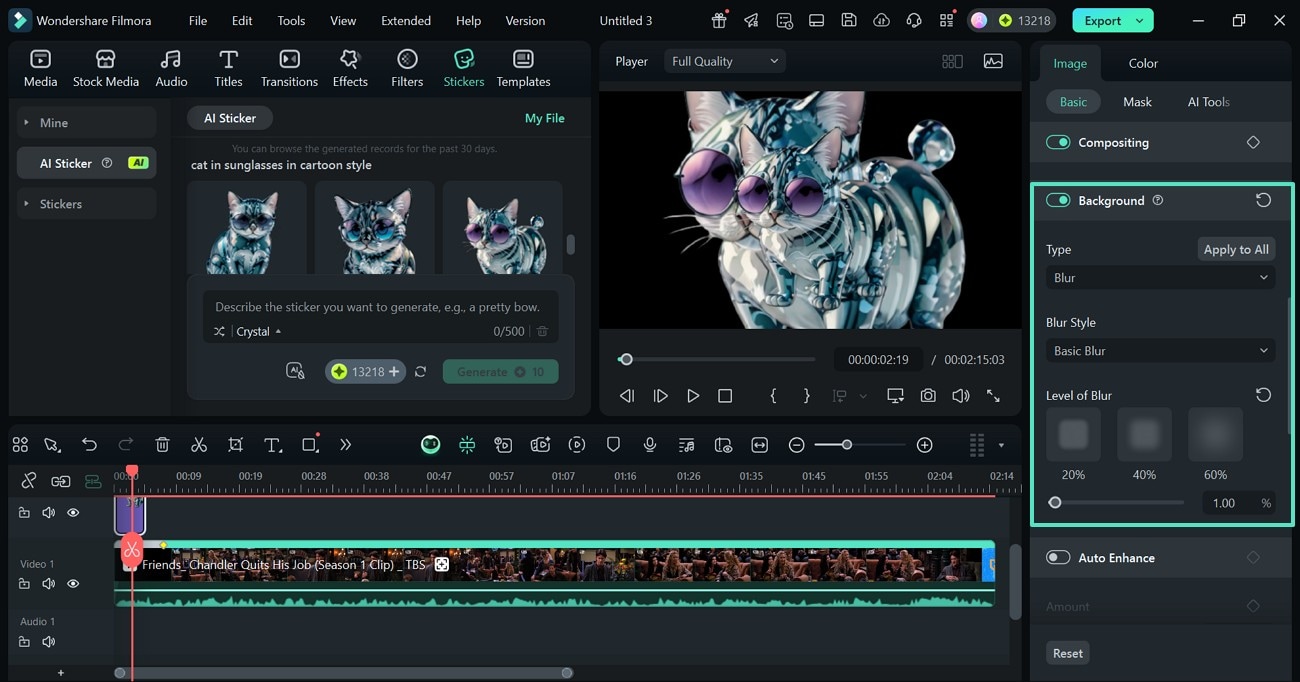Open the Templates panel
The height and width of the screenshot is (682, 1300).
[x=523, y=68]
